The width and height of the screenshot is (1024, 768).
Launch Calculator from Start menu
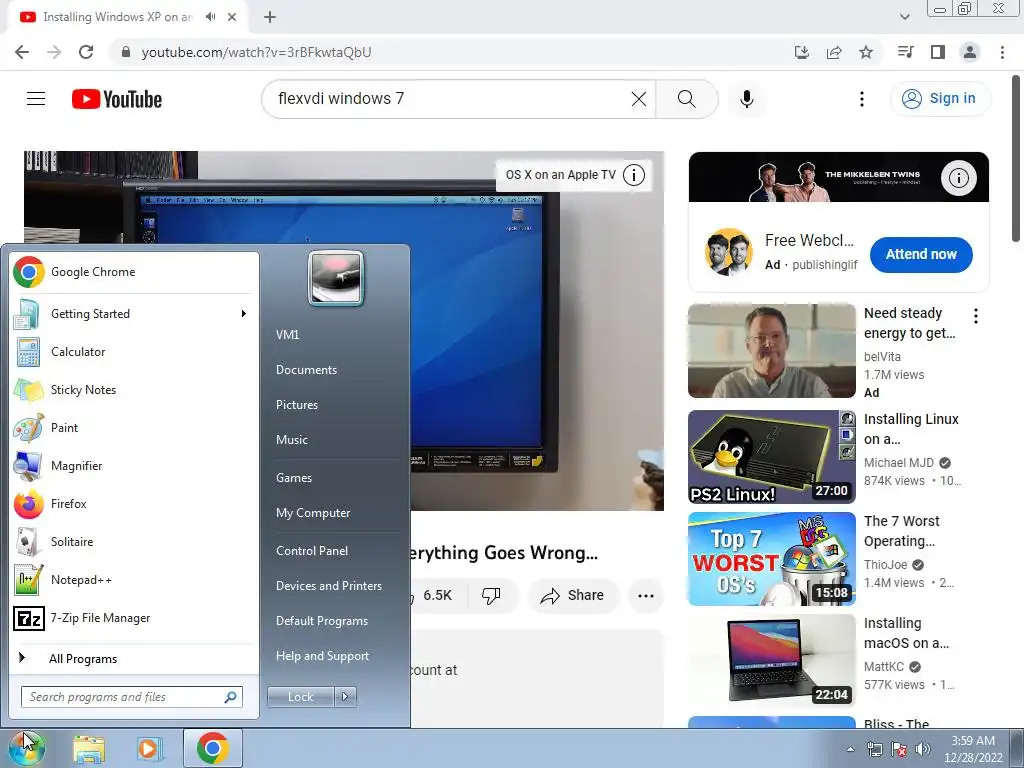135,352
